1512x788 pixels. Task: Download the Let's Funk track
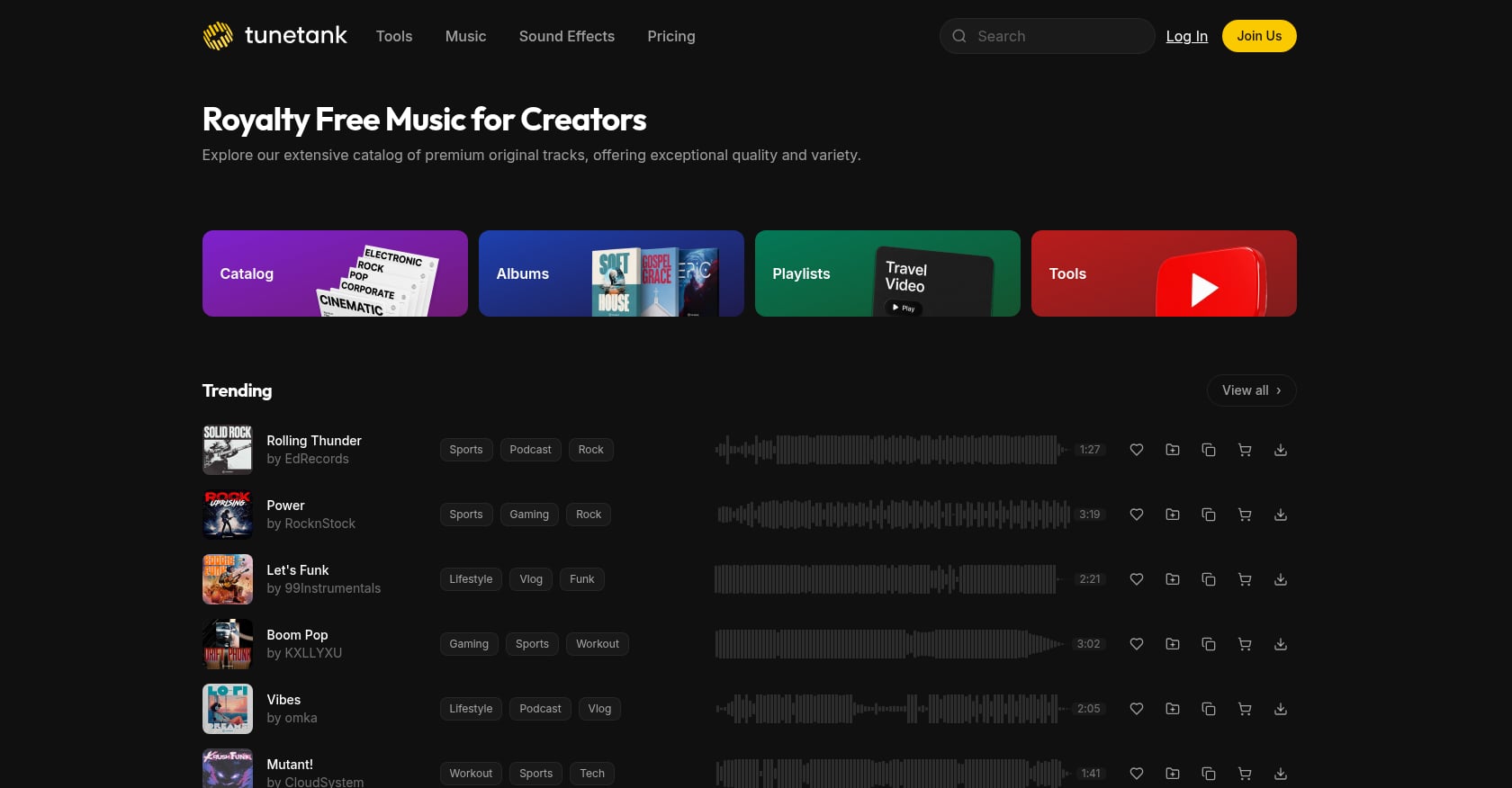1281,579
